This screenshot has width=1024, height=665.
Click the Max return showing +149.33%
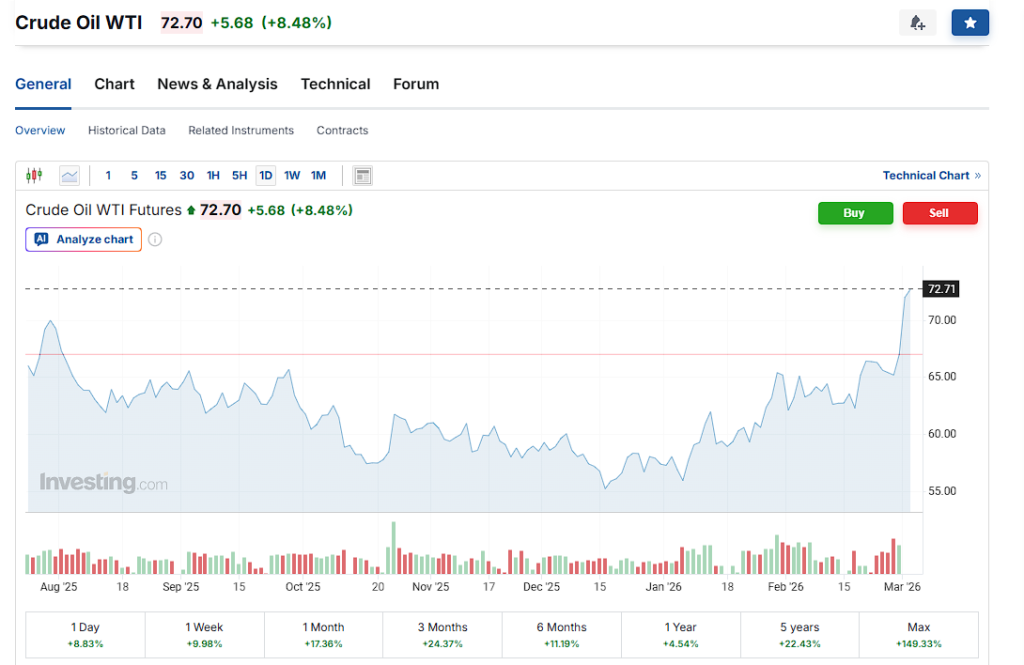coord(919,634)
